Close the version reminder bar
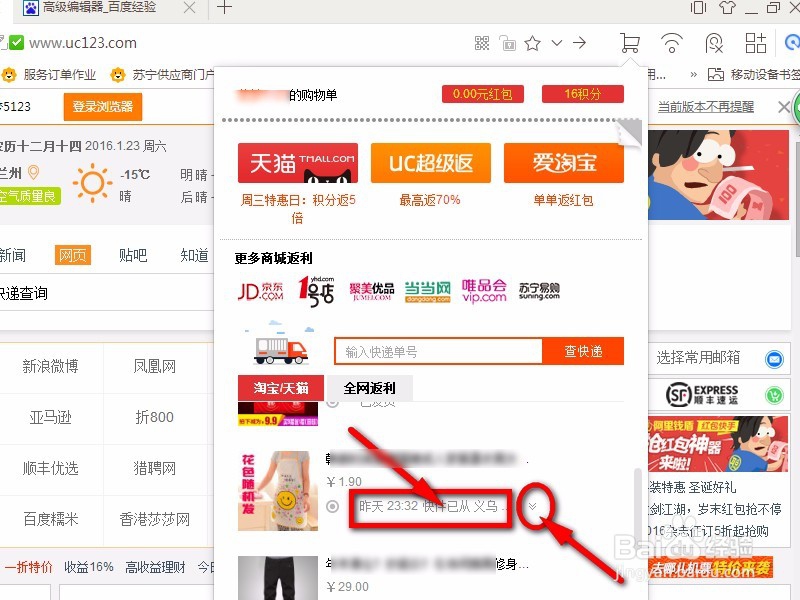Screen dimensions: 800x600 (x=783, y=107)
